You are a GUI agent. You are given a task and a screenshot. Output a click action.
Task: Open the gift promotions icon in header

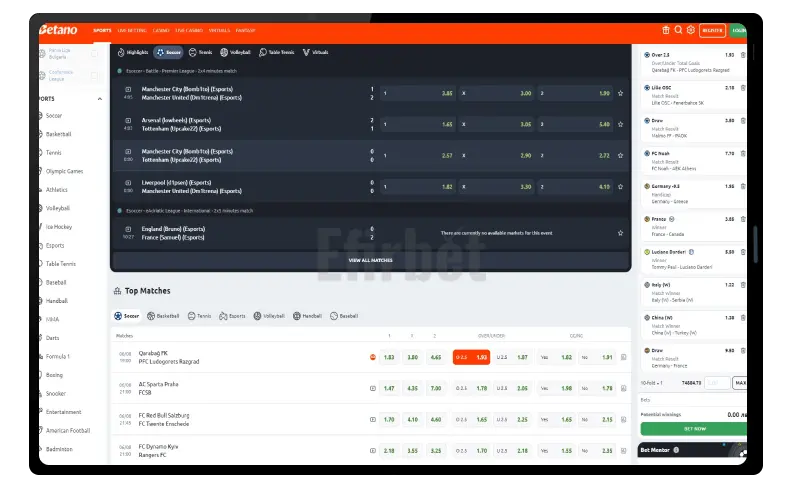pos(666,30)
